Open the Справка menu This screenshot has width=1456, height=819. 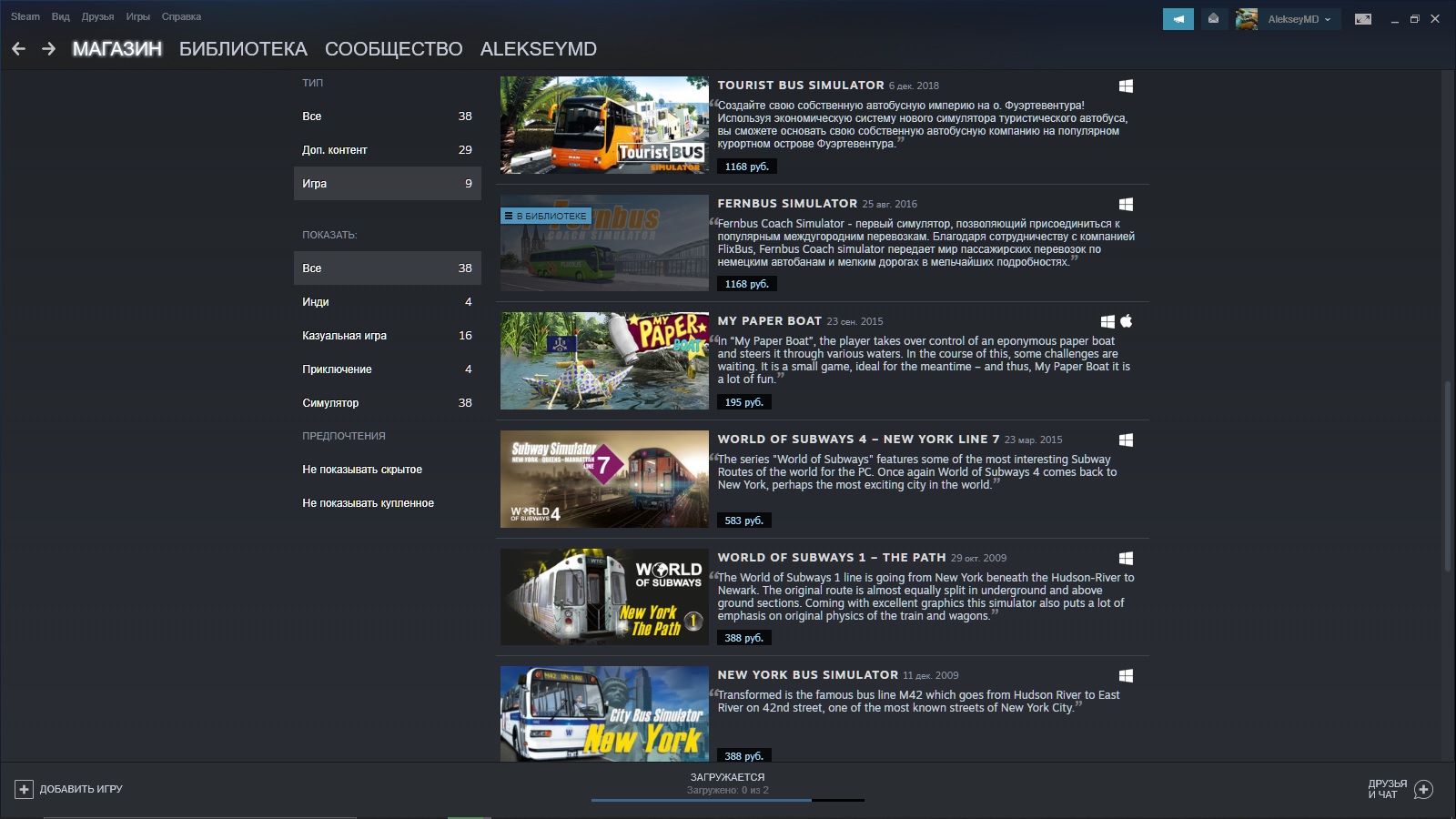pos(181,16)
